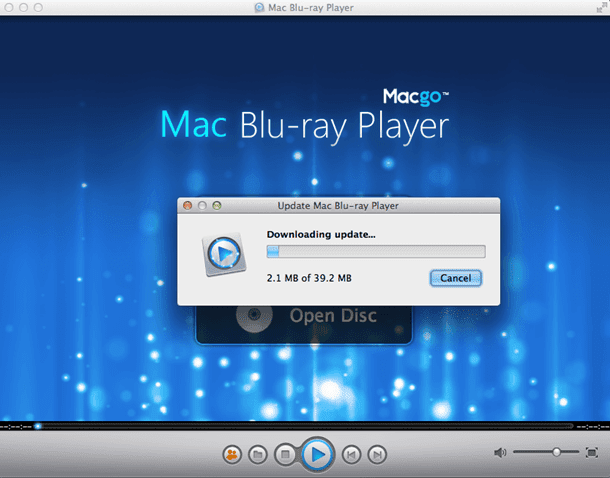
Task: Toggle full screen mode icon
Action: [592, 452]
